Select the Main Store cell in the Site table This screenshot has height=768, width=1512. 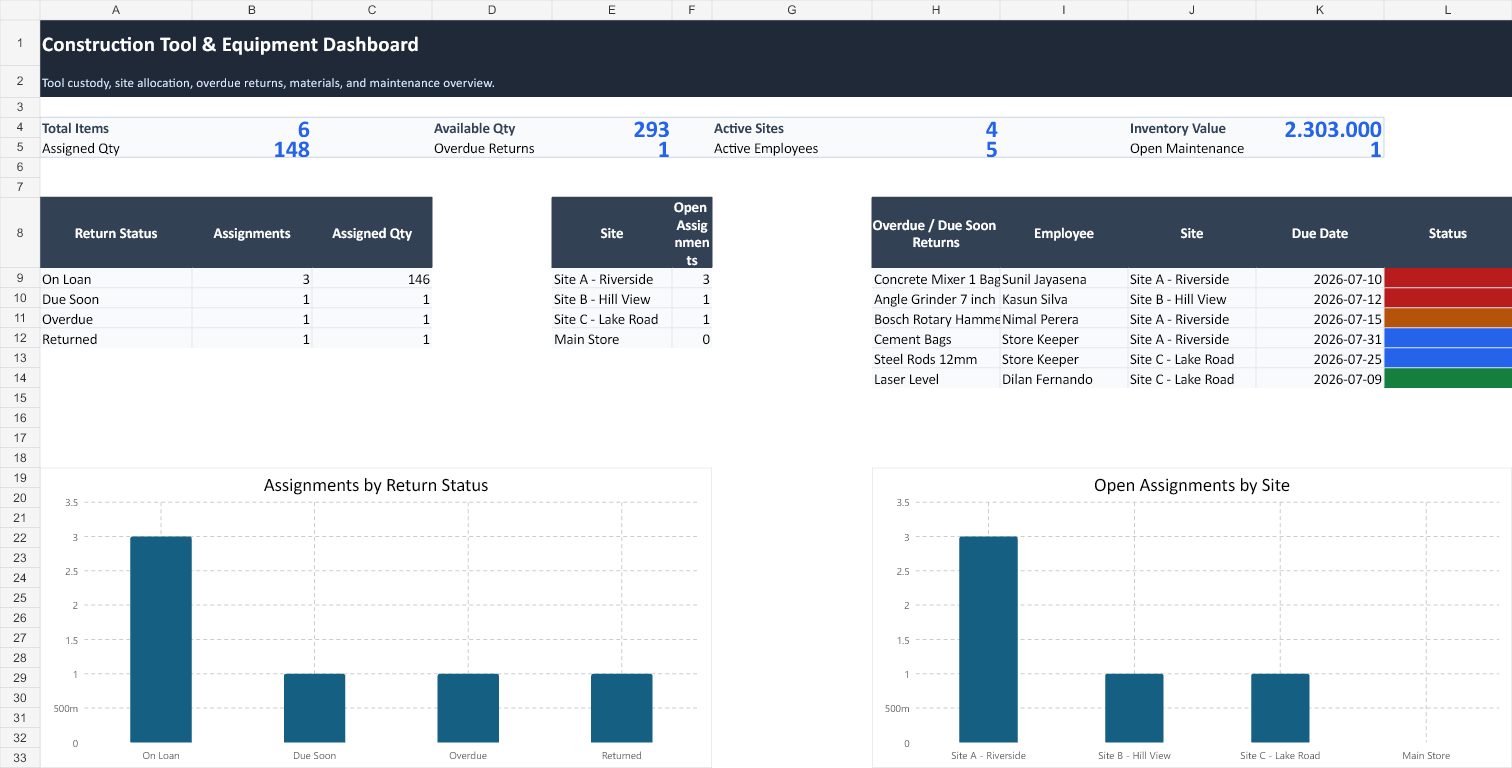point(612,339)
